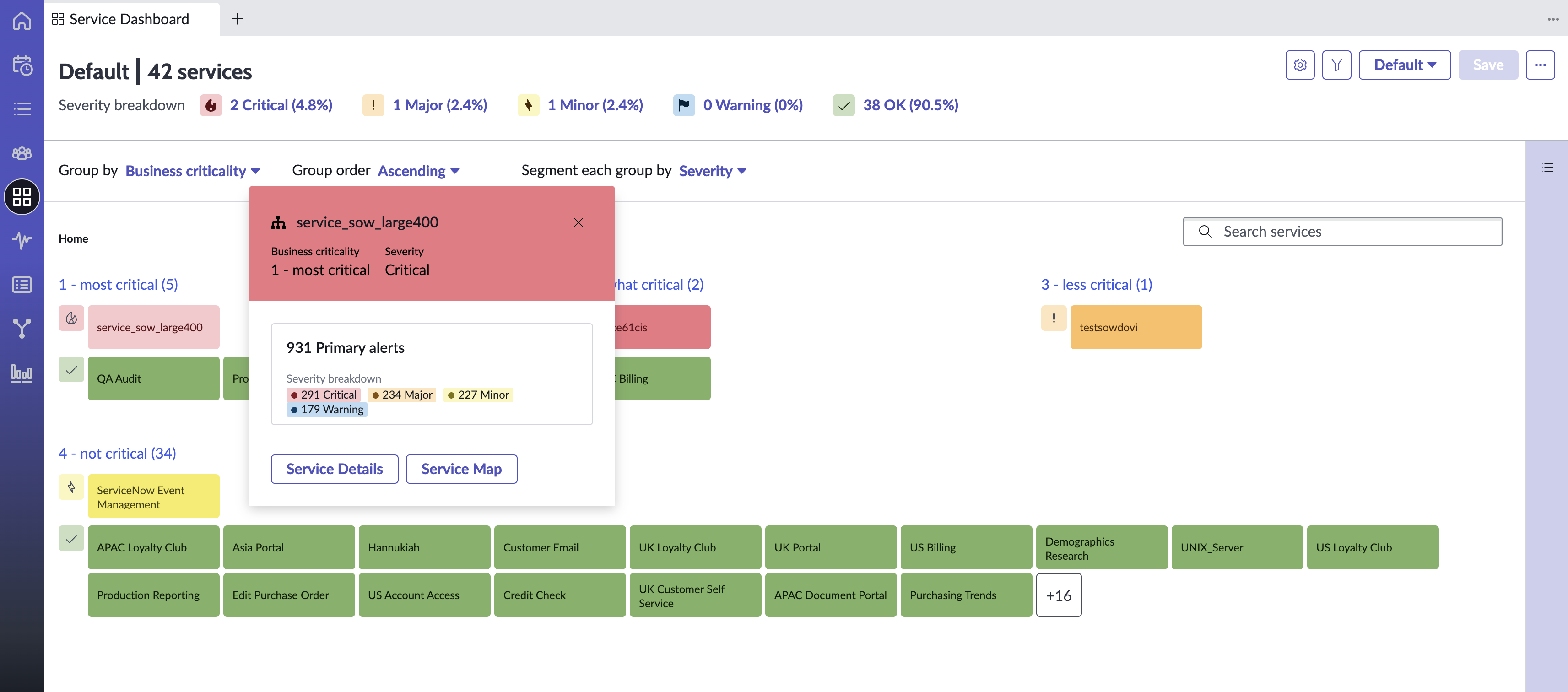Click the critical flame segment beside service_sow_large400

pyautogui.click(x=71, y=318)
